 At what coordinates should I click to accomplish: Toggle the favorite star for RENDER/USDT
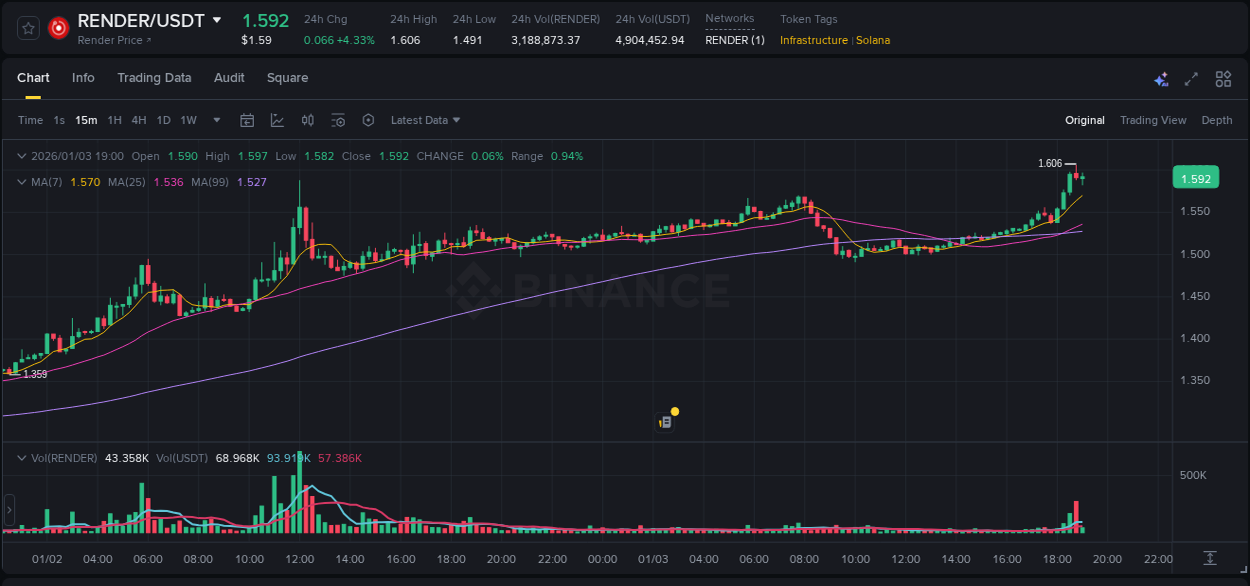pos(28,28)
